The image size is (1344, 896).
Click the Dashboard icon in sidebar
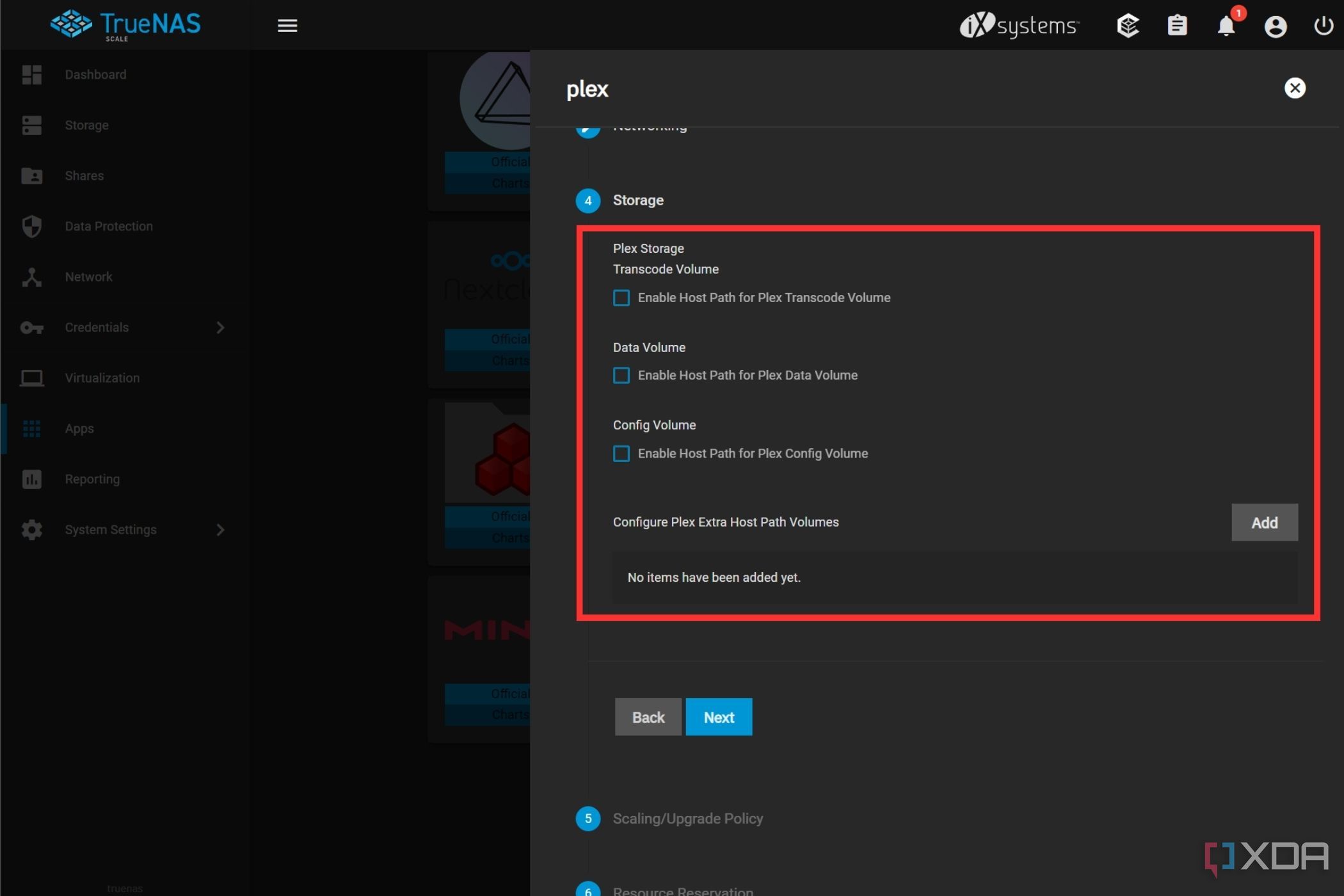pos(31,74)
